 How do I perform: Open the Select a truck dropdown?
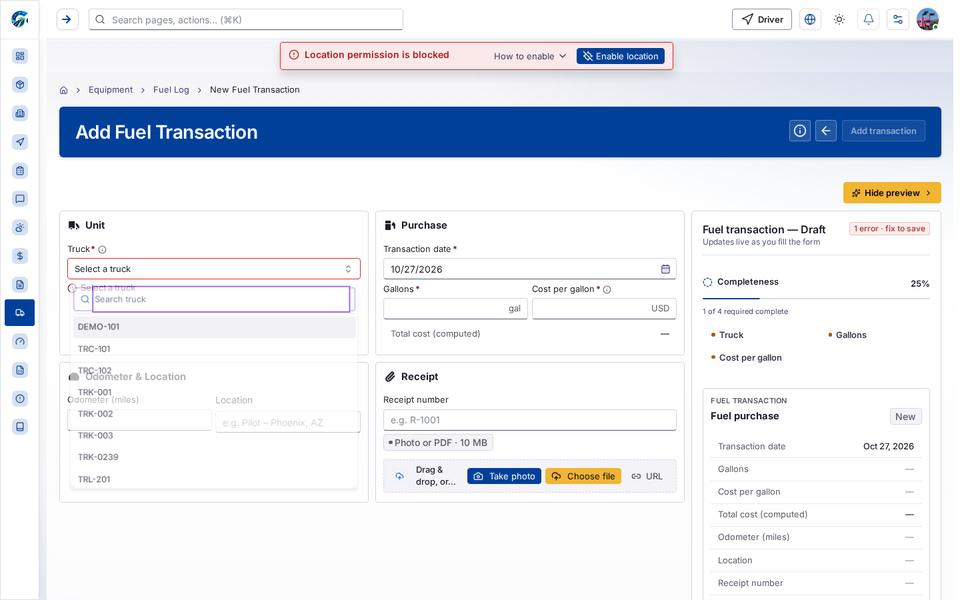(214, 269)
